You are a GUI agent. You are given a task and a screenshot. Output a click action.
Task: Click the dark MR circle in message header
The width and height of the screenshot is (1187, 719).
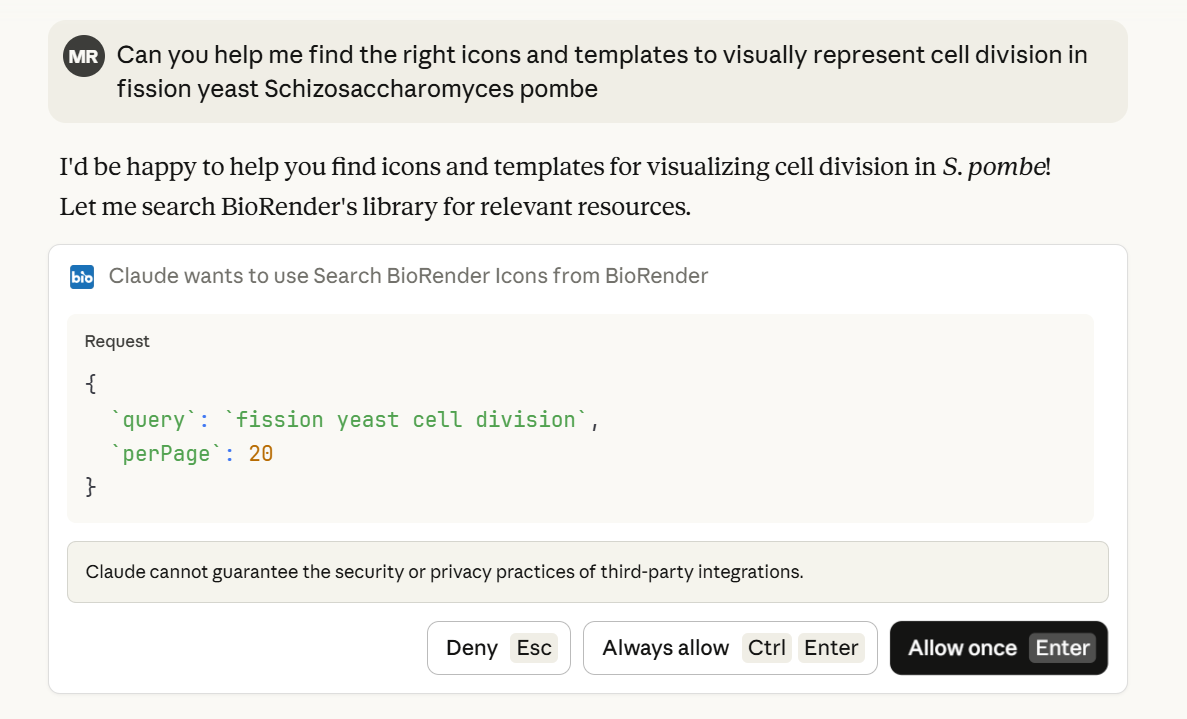(x=84, y=56)
